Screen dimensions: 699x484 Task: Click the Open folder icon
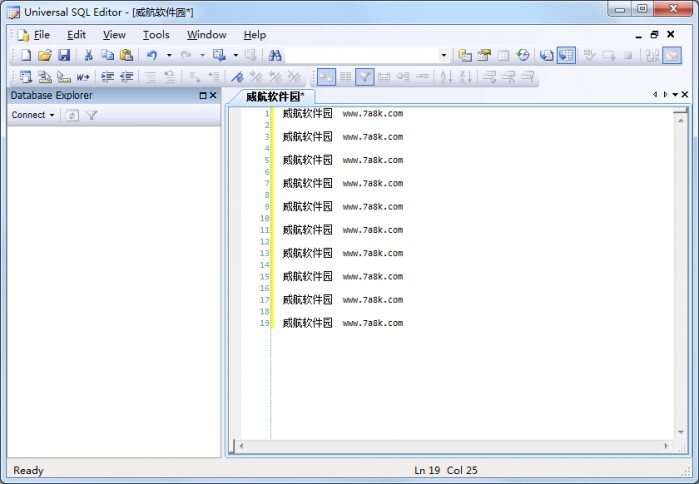coord(45,55)
